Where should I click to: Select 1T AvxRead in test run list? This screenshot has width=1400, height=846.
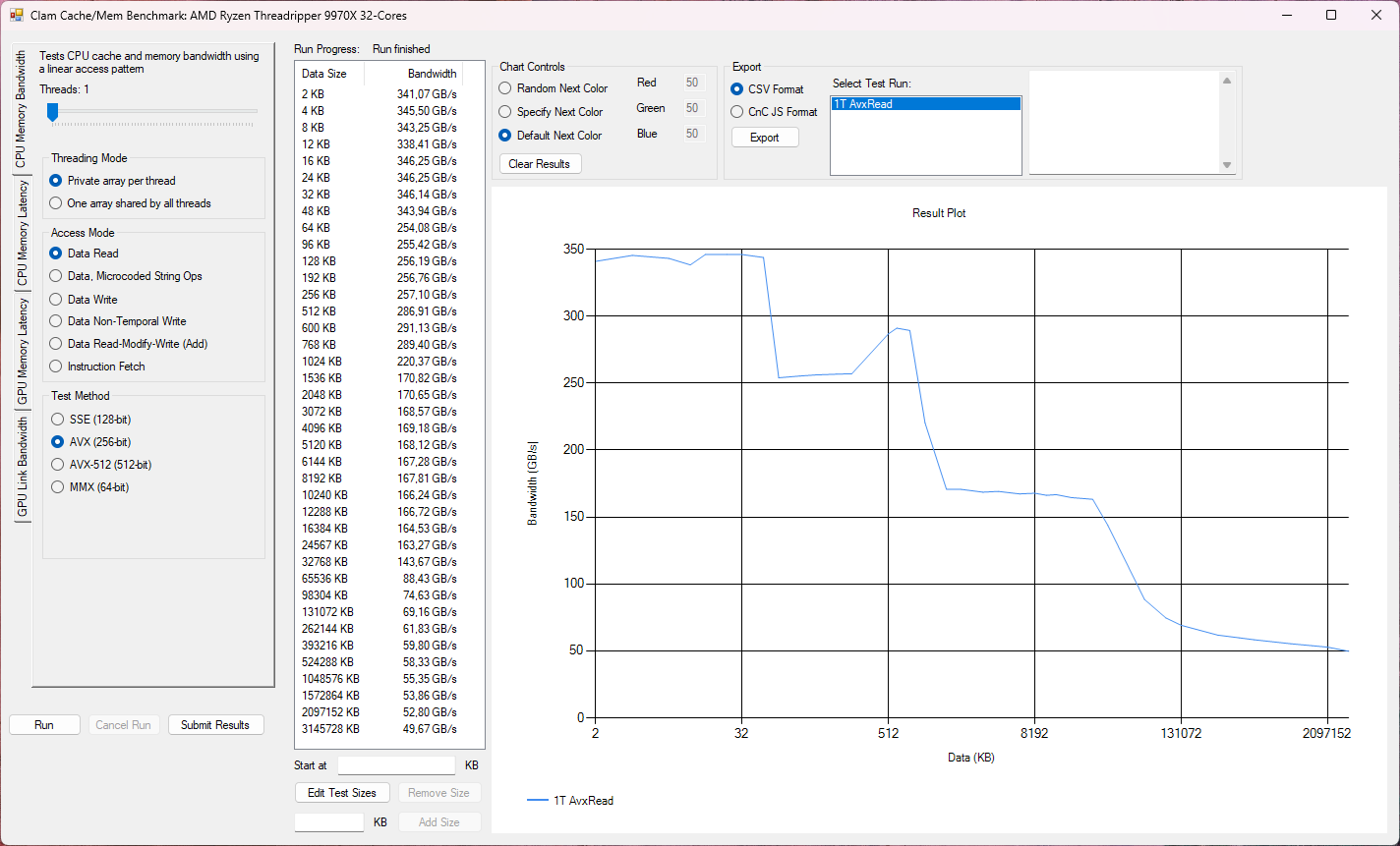pos(926,104)
